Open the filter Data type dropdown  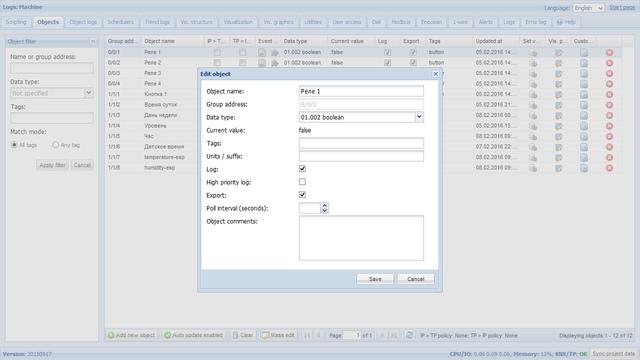click(x=89, y=93)
